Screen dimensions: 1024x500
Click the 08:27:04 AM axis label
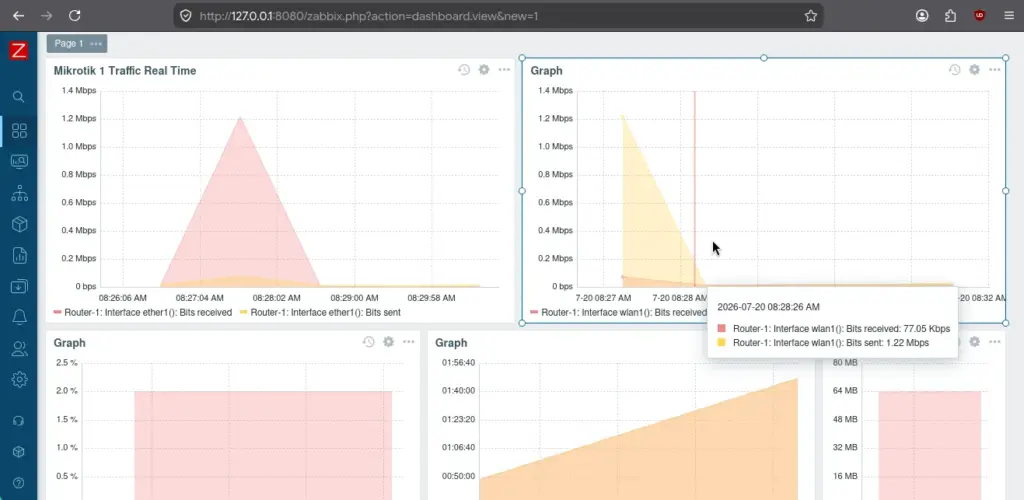(199, 298)
